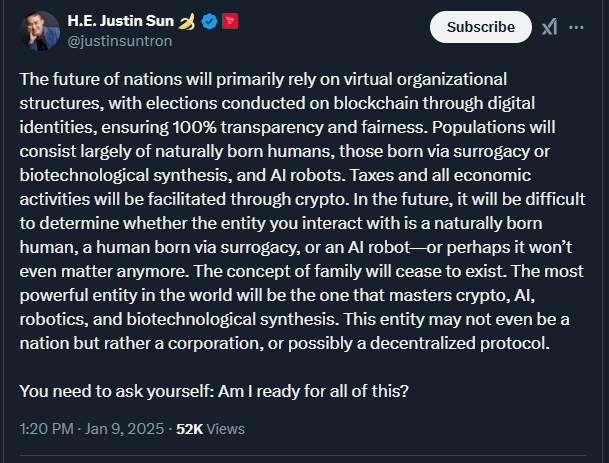Click "decentralized protocol" ending the paragraph

point(459,343)
